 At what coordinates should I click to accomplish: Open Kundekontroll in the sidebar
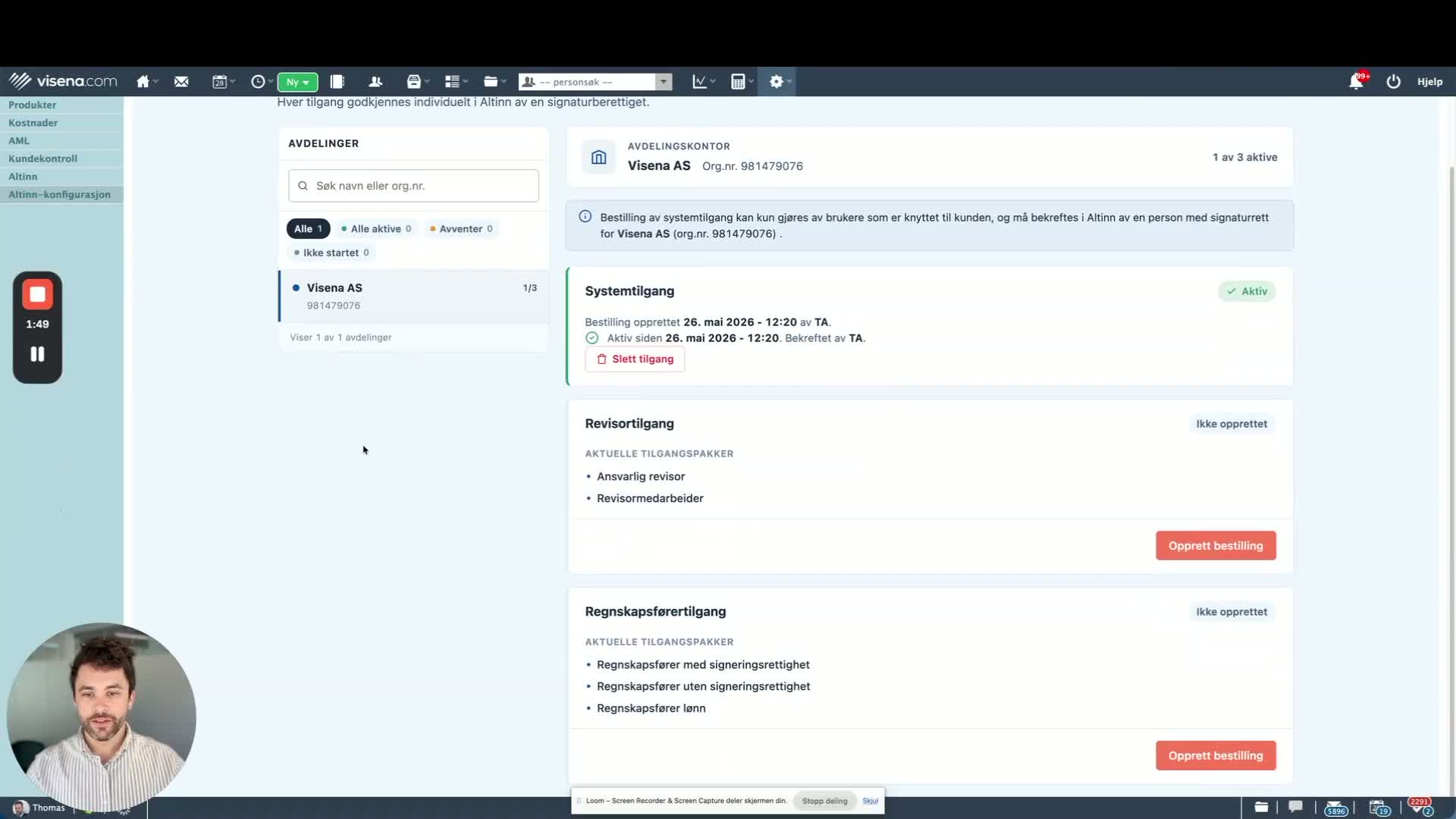(x=43, y=158)
